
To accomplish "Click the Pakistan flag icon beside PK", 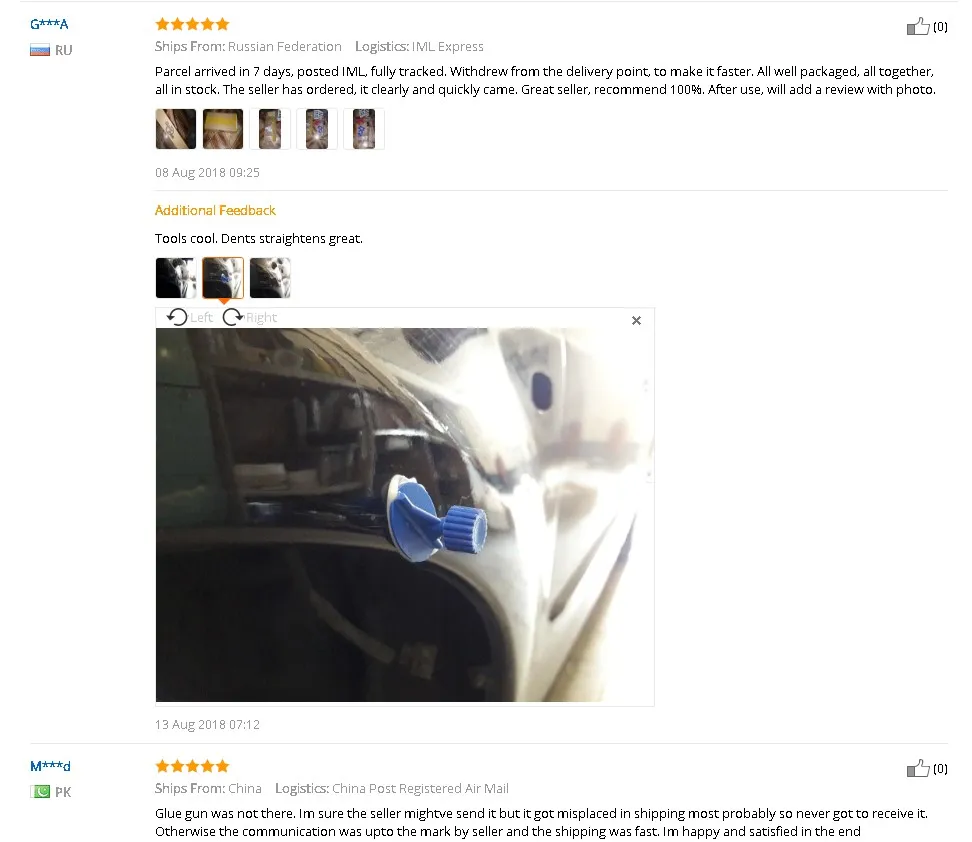I will click(40, 792).
